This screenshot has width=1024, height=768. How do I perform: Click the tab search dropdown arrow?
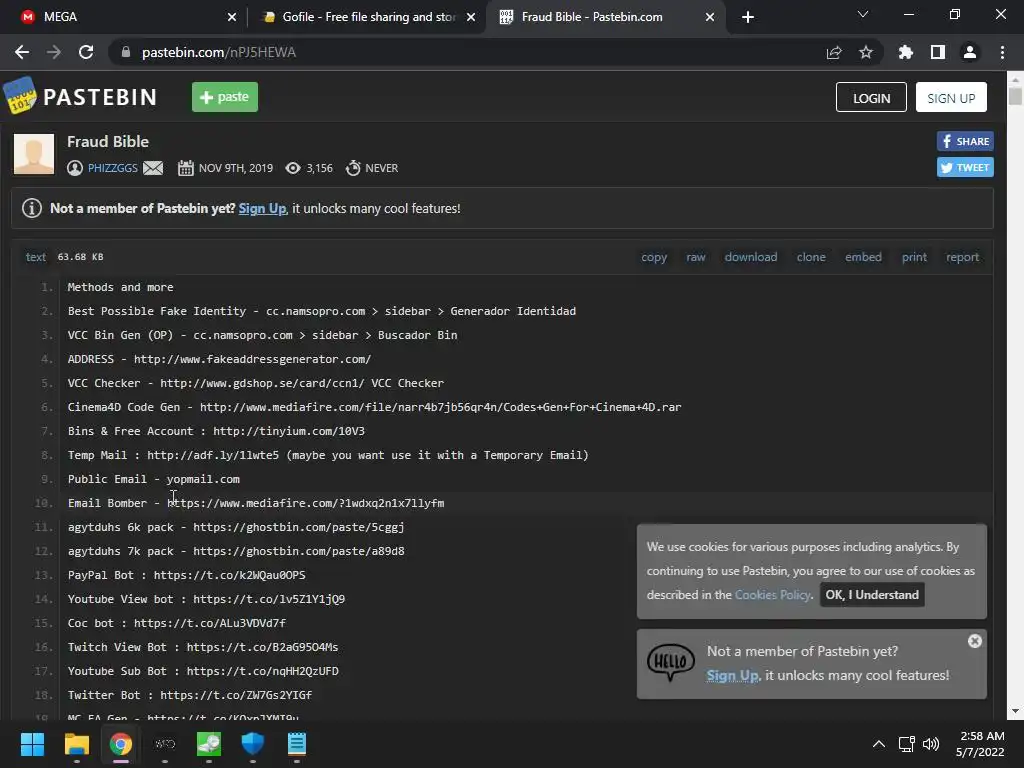coord(863,14)
